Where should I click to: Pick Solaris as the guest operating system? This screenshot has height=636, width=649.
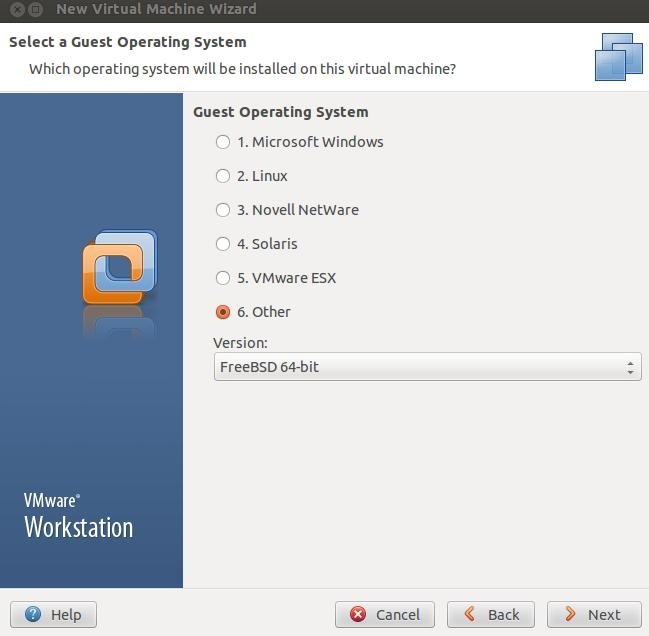[223, 244]
